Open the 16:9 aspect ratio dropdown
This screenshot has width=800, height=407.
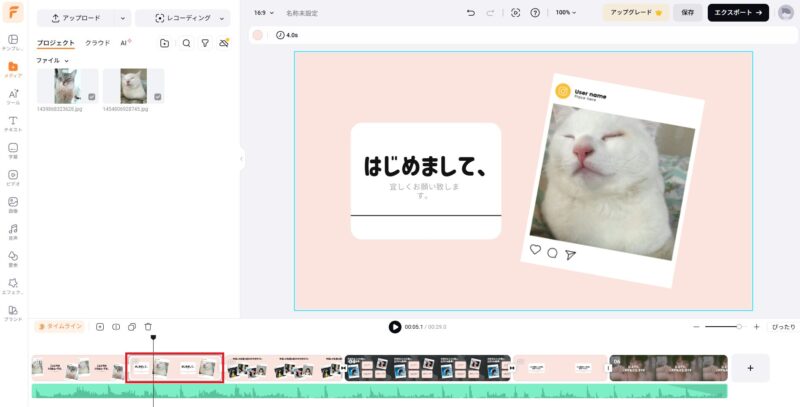(x=264, y=13)
